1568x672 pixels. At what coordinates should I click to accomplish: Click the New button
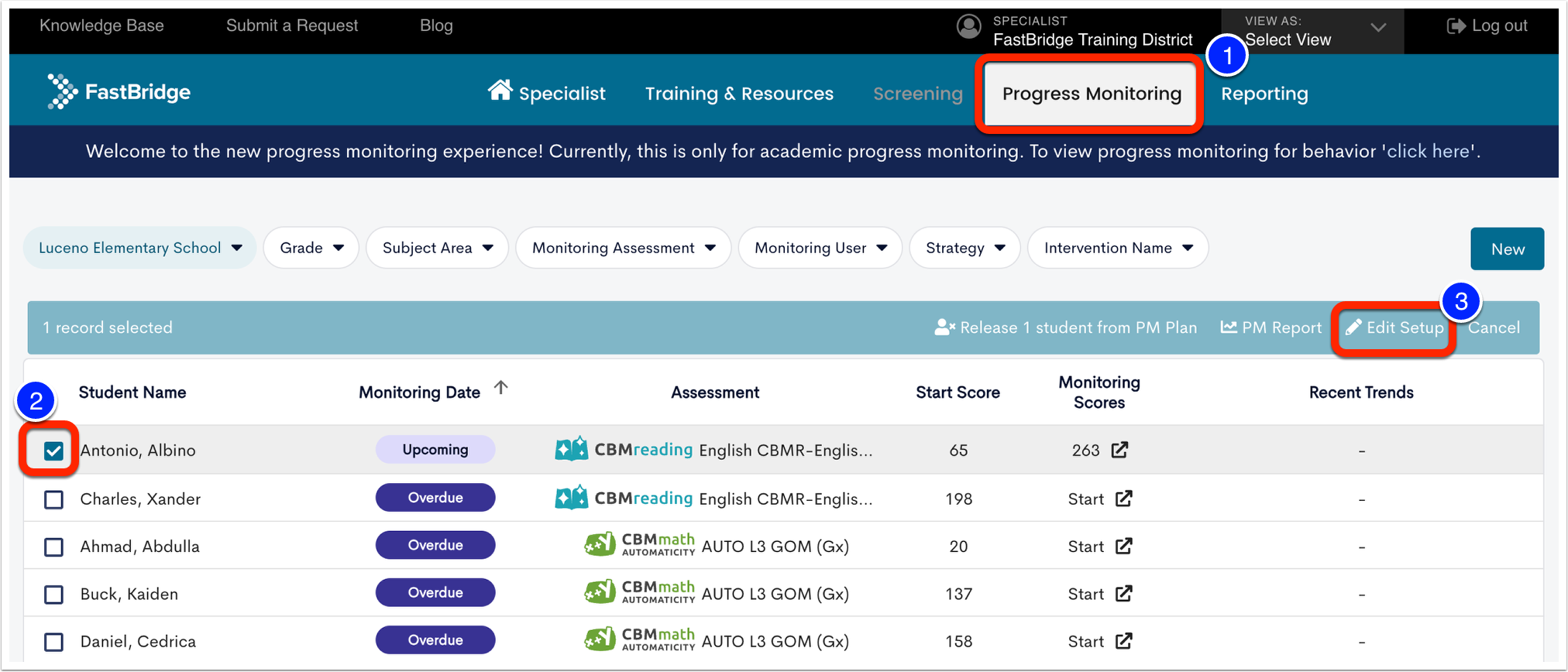click(x=1508, y=249)
